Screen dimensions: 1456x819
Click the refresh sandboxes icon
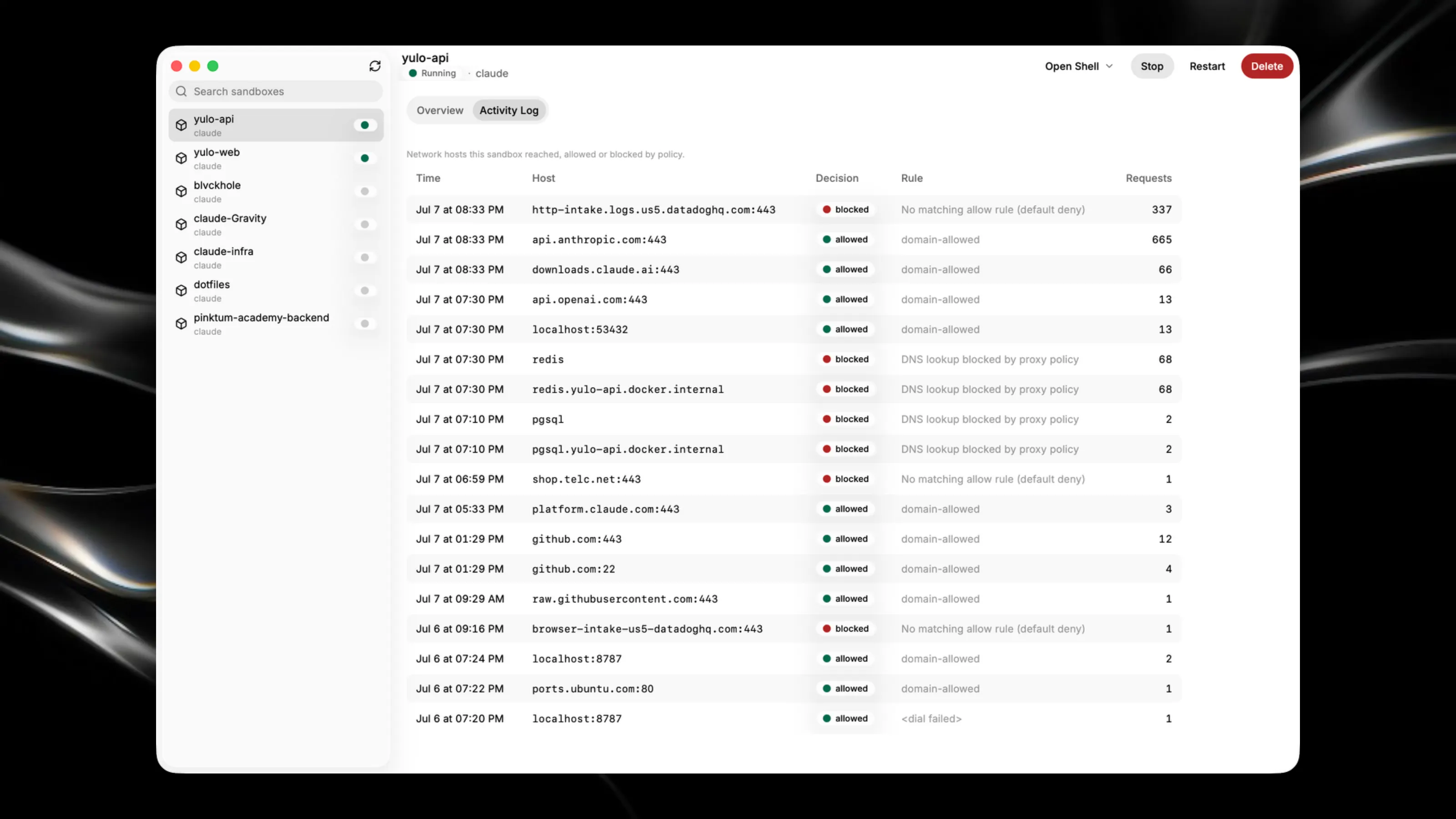click(375, 66)
